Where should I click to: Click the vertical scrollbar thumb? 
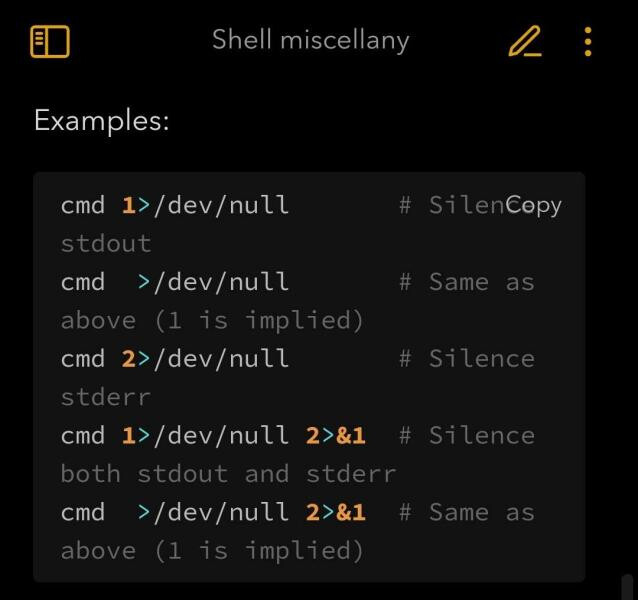627,587
